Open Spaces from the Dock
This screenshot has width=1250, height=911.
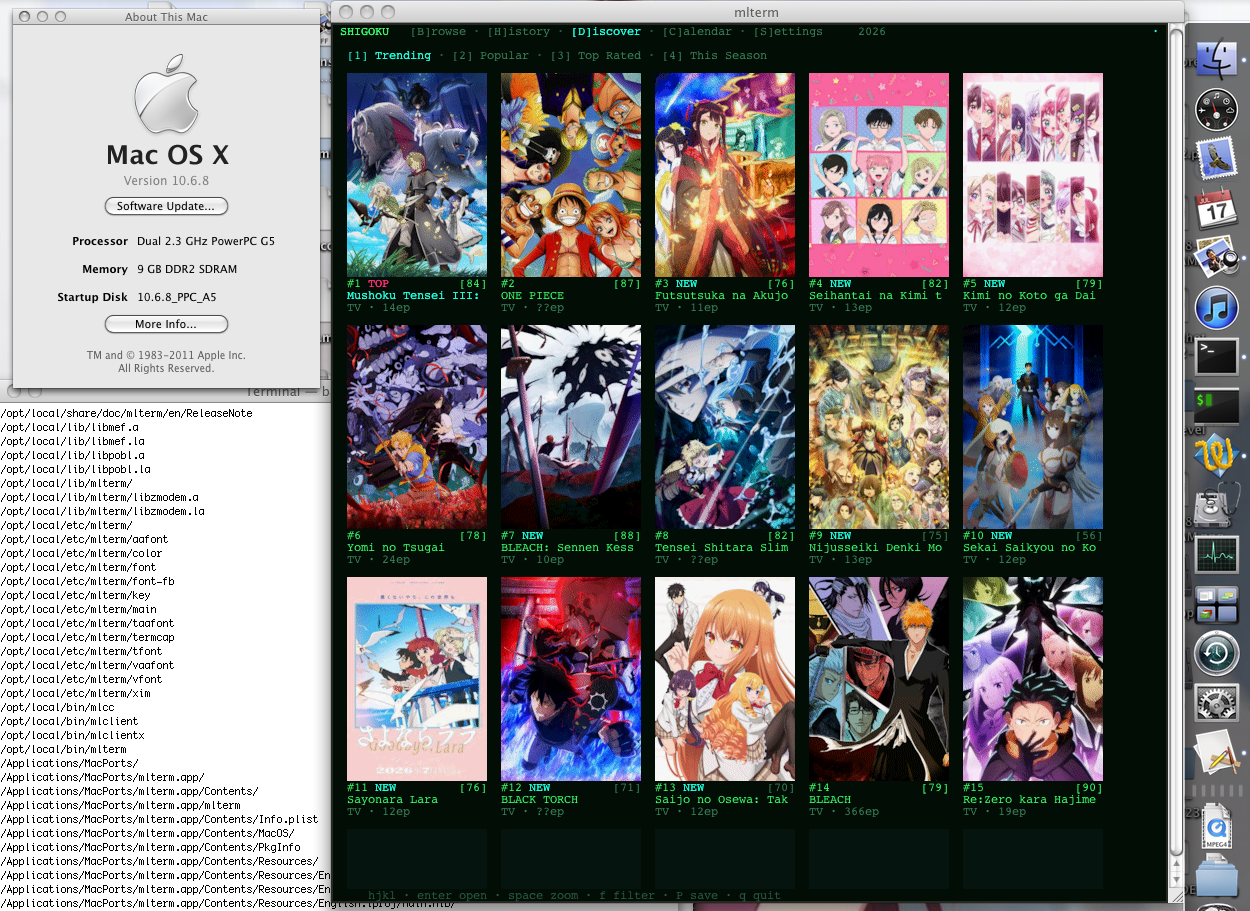click(1217, 605)
